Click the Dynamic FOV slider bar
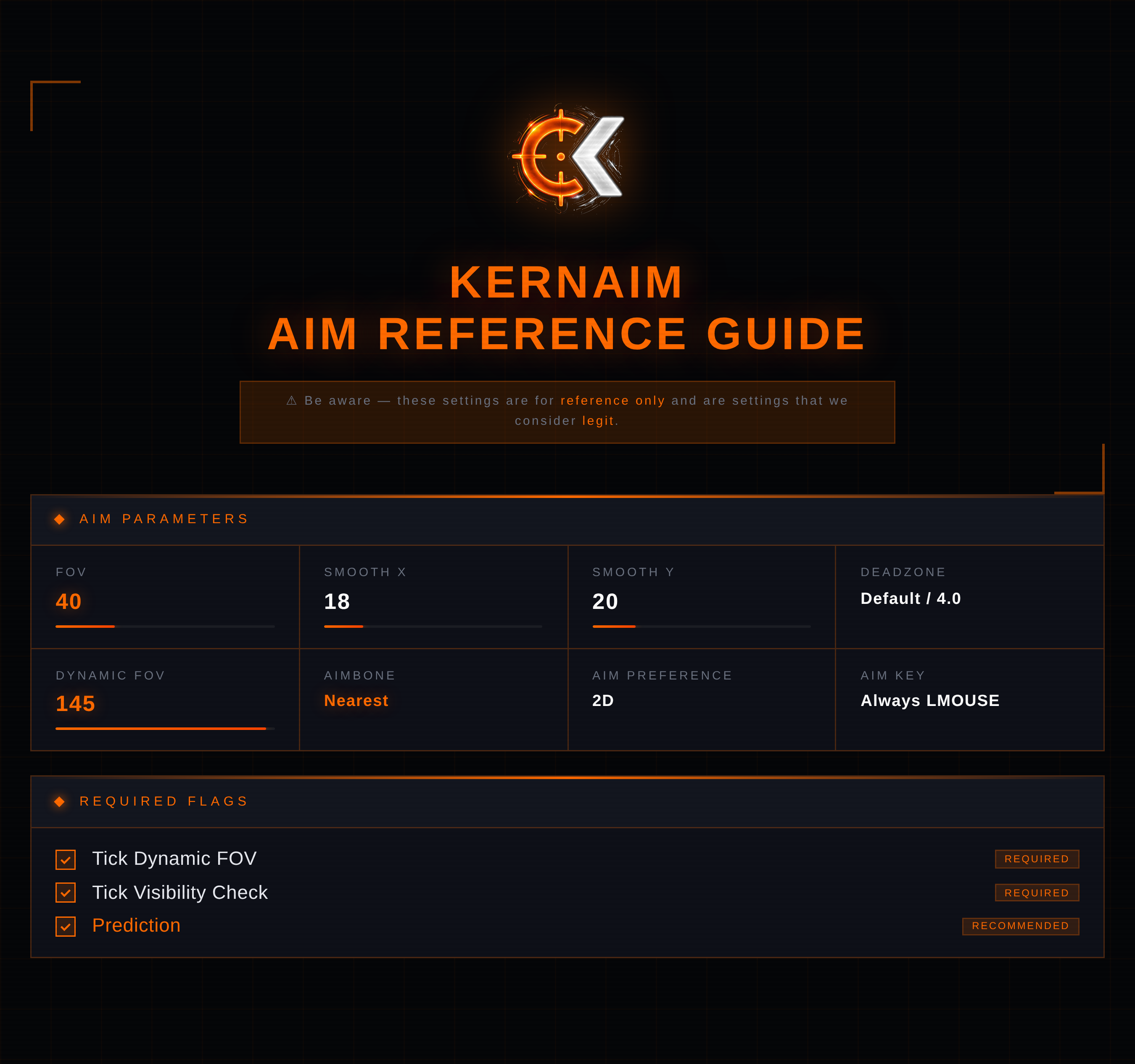This screenshot has width=1135, height=1064. tap(165, 728)
